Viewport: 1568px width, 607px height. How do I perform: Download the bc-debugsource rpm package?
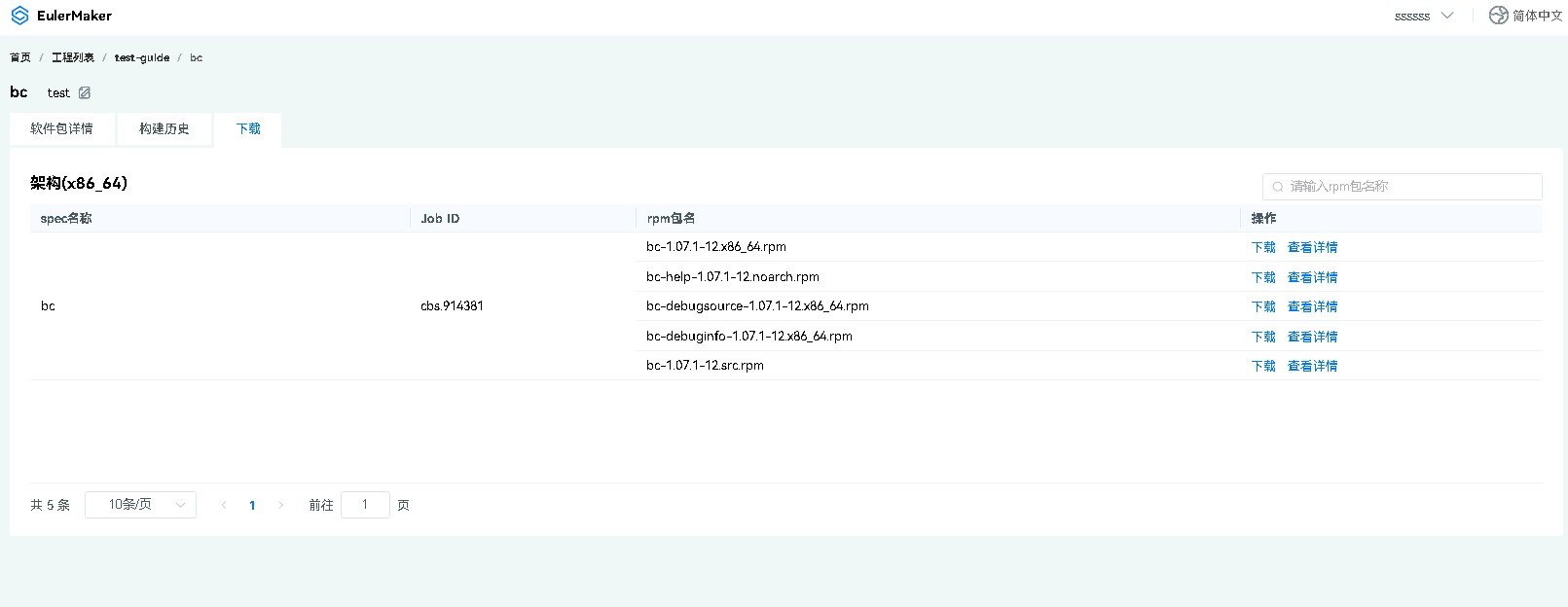click(1262, 306)
